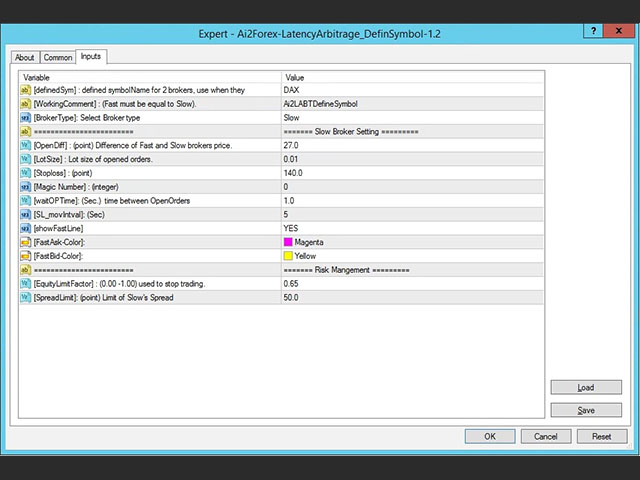The height and width of the screenshot is (480, 640).
Task: Select the '[Magic Number] : (integer)' row label
Action: coord(76,187)
